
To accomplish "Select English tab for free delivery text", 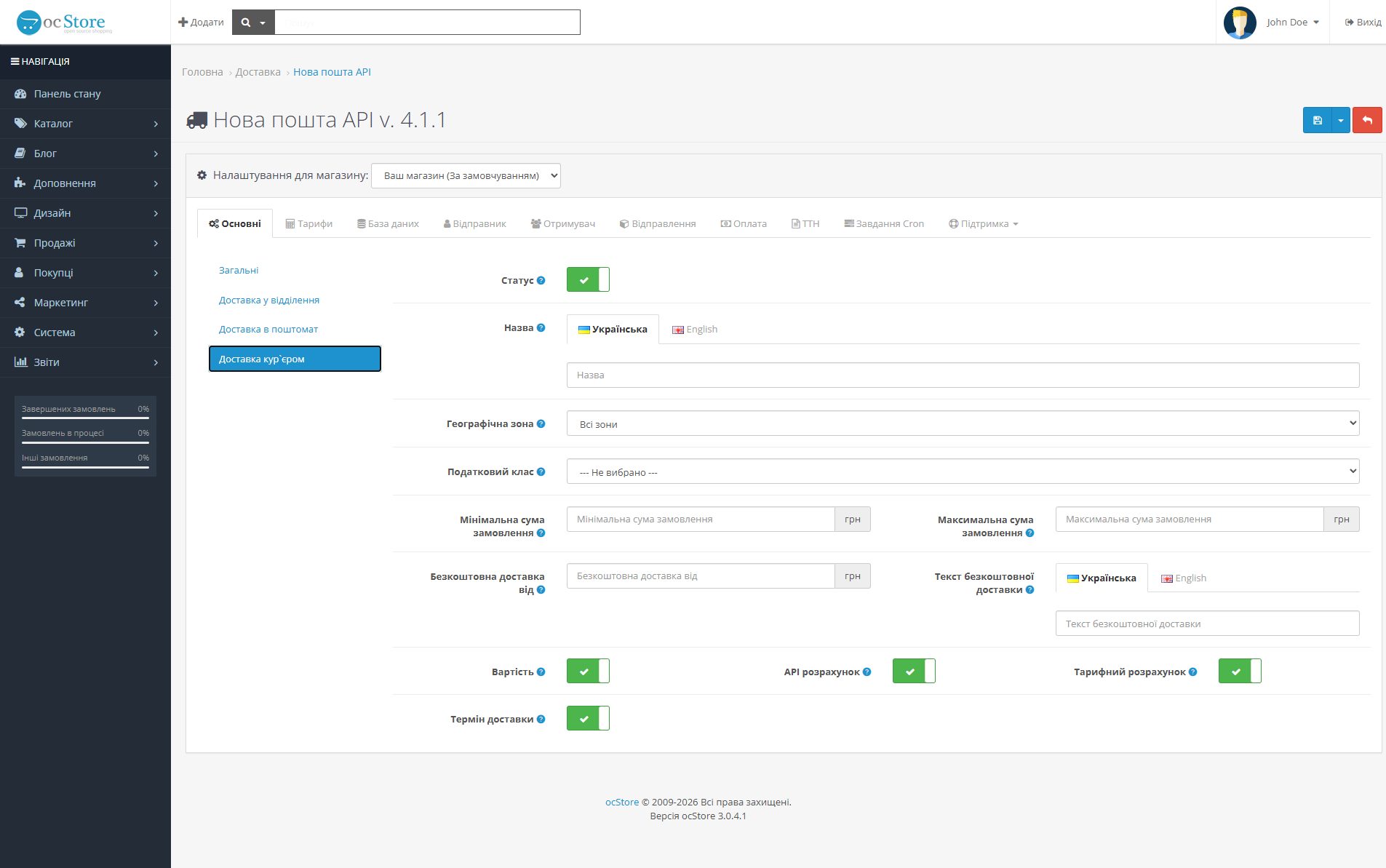I will (x=1184, y=578).
